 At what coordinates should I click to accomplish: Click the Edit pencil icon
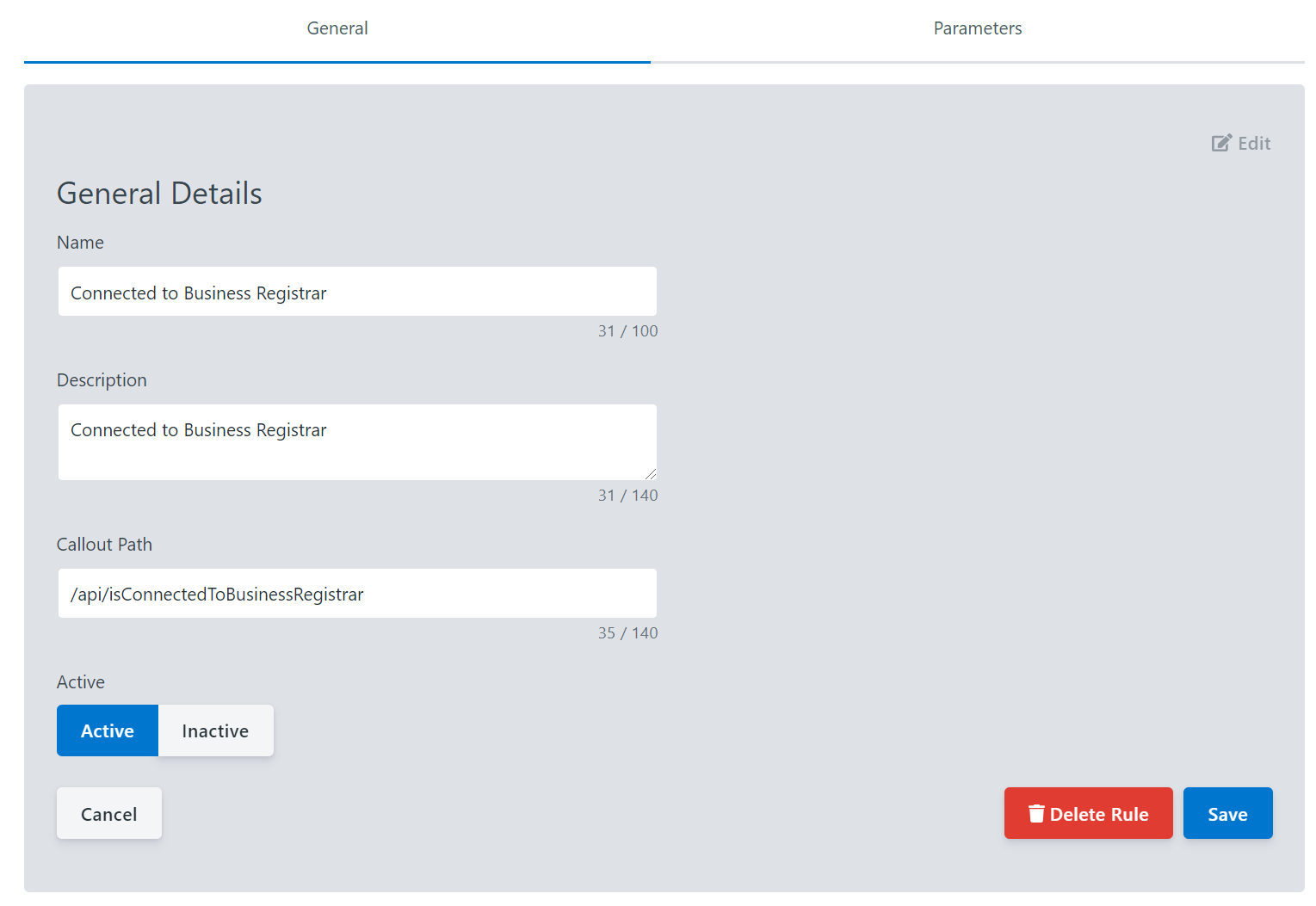(x=1221, y=143)
